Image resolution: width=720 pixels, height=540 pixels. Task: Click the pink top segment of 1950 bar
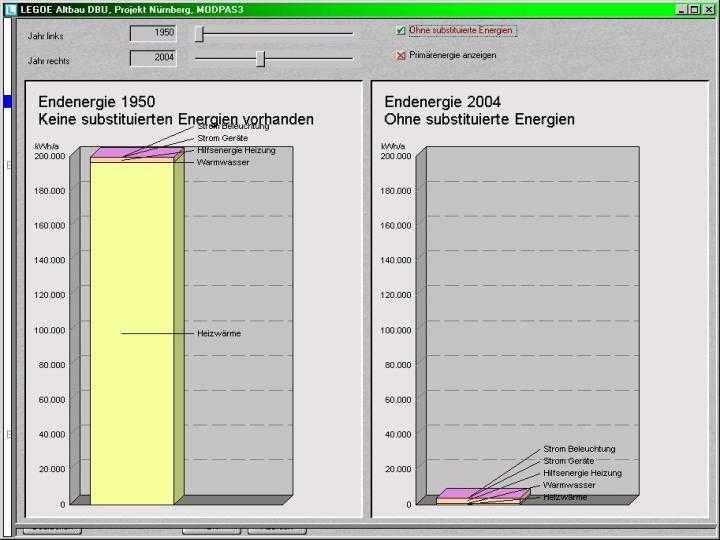coord(138,152)
